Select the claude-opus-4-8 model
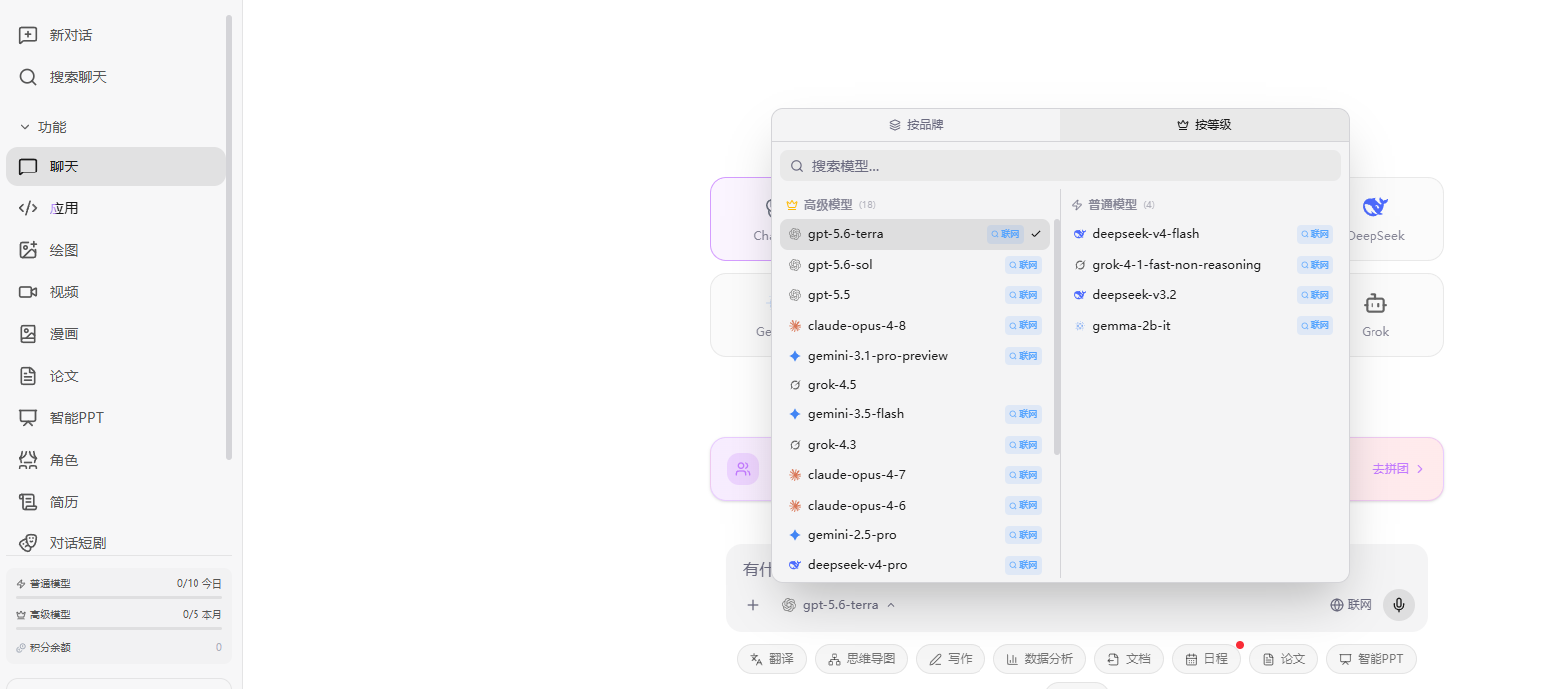 (915, 326)
